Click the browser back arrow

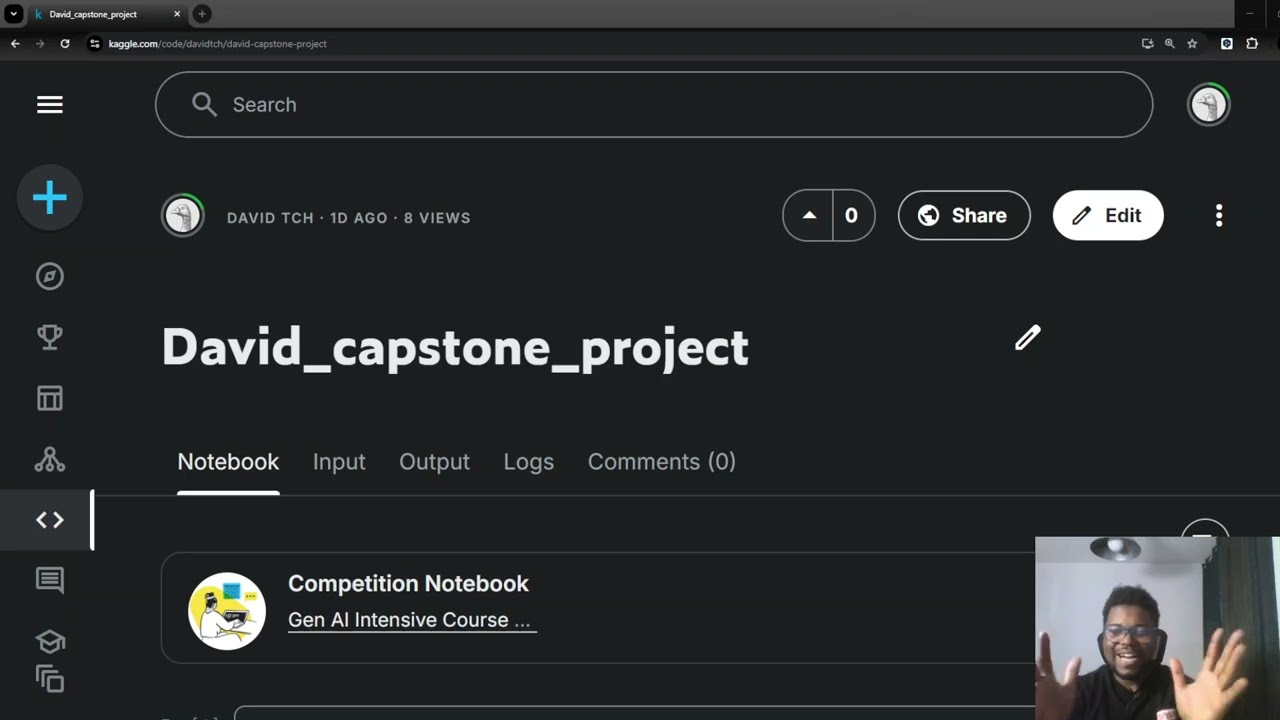click(x=15, y=44)
